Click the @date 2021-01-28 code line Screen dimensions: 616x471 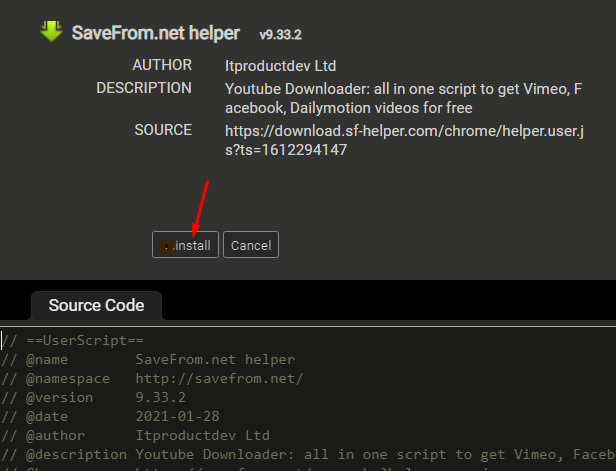pyautogui.click(x=110, y=416)
